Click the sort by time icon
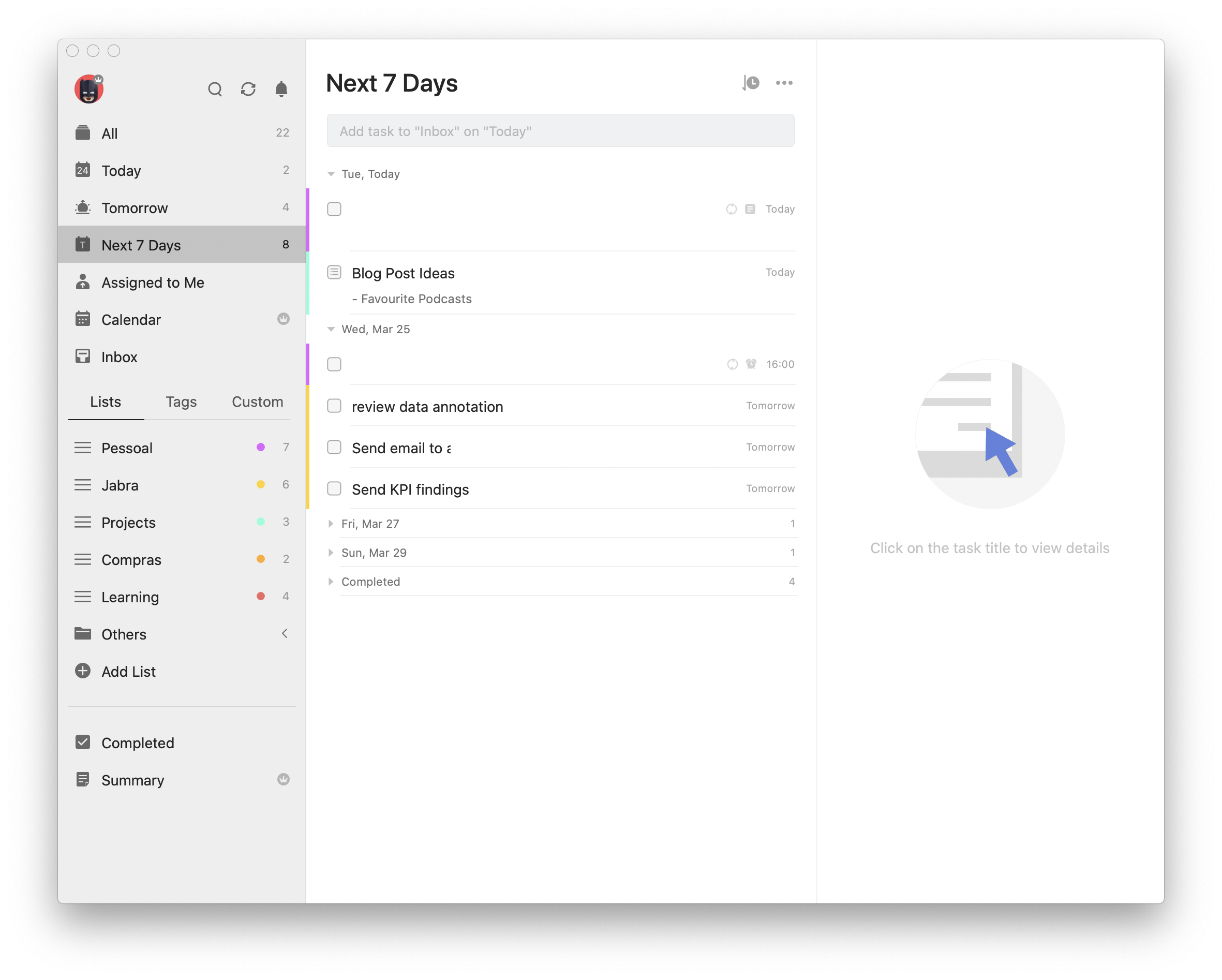This screenshot has height=980, width=1222. [751, 83]
